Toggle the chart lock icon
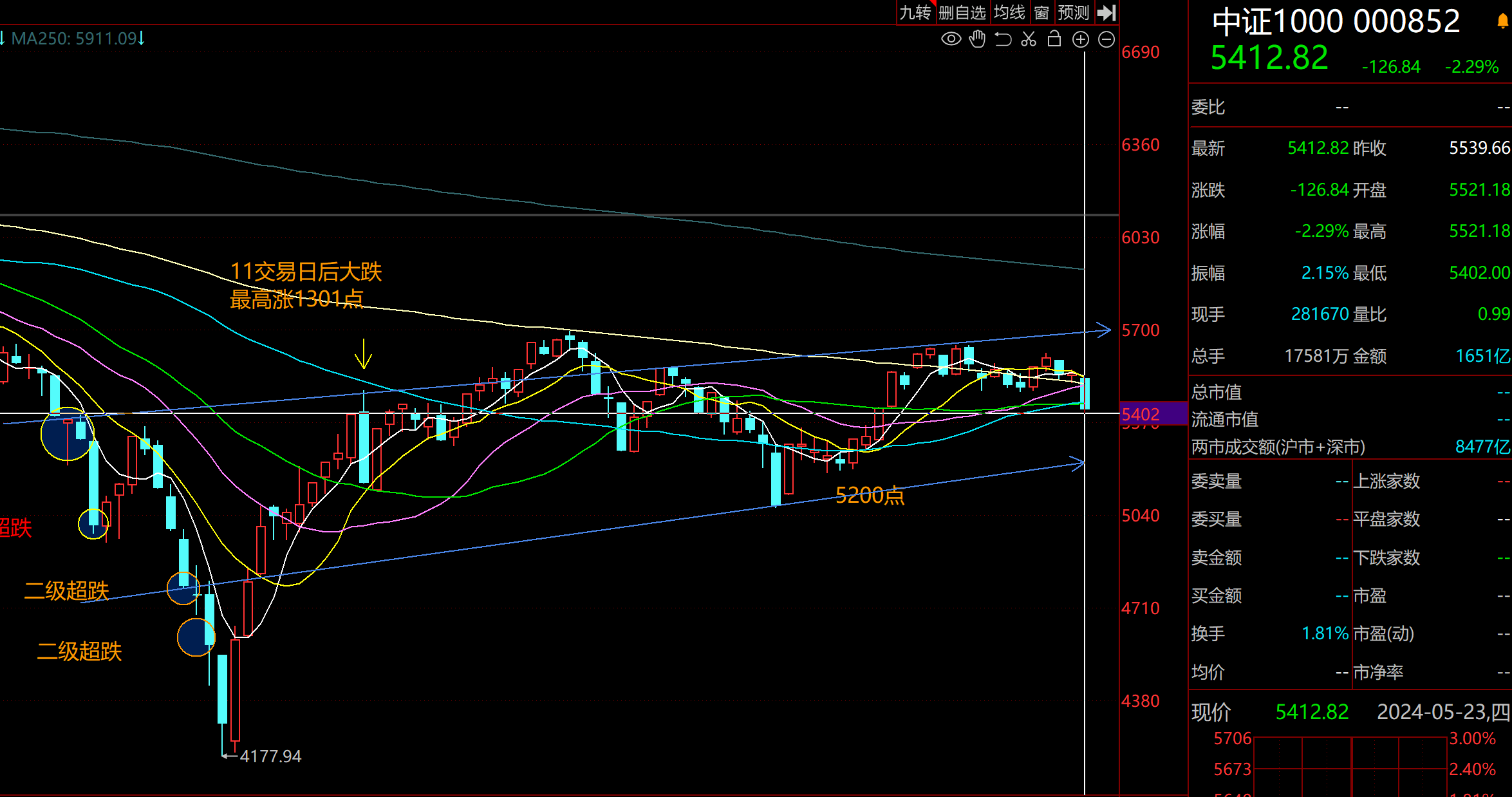 coord(1054,39)
